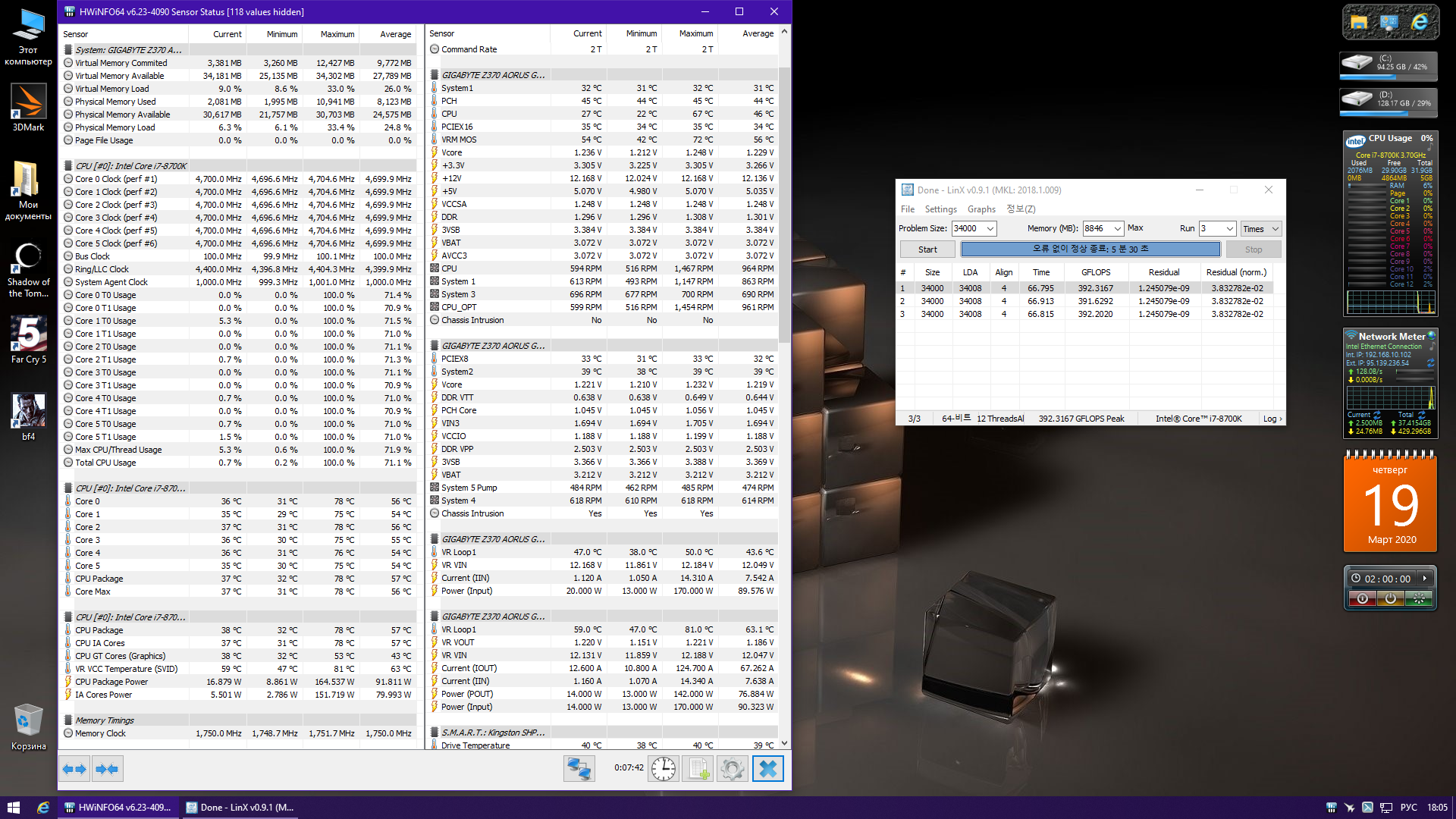Expand the Memory (MB) combo box
This screenshot has height=819, width=1456.
pyautogui.click(x=1117, y=228)
